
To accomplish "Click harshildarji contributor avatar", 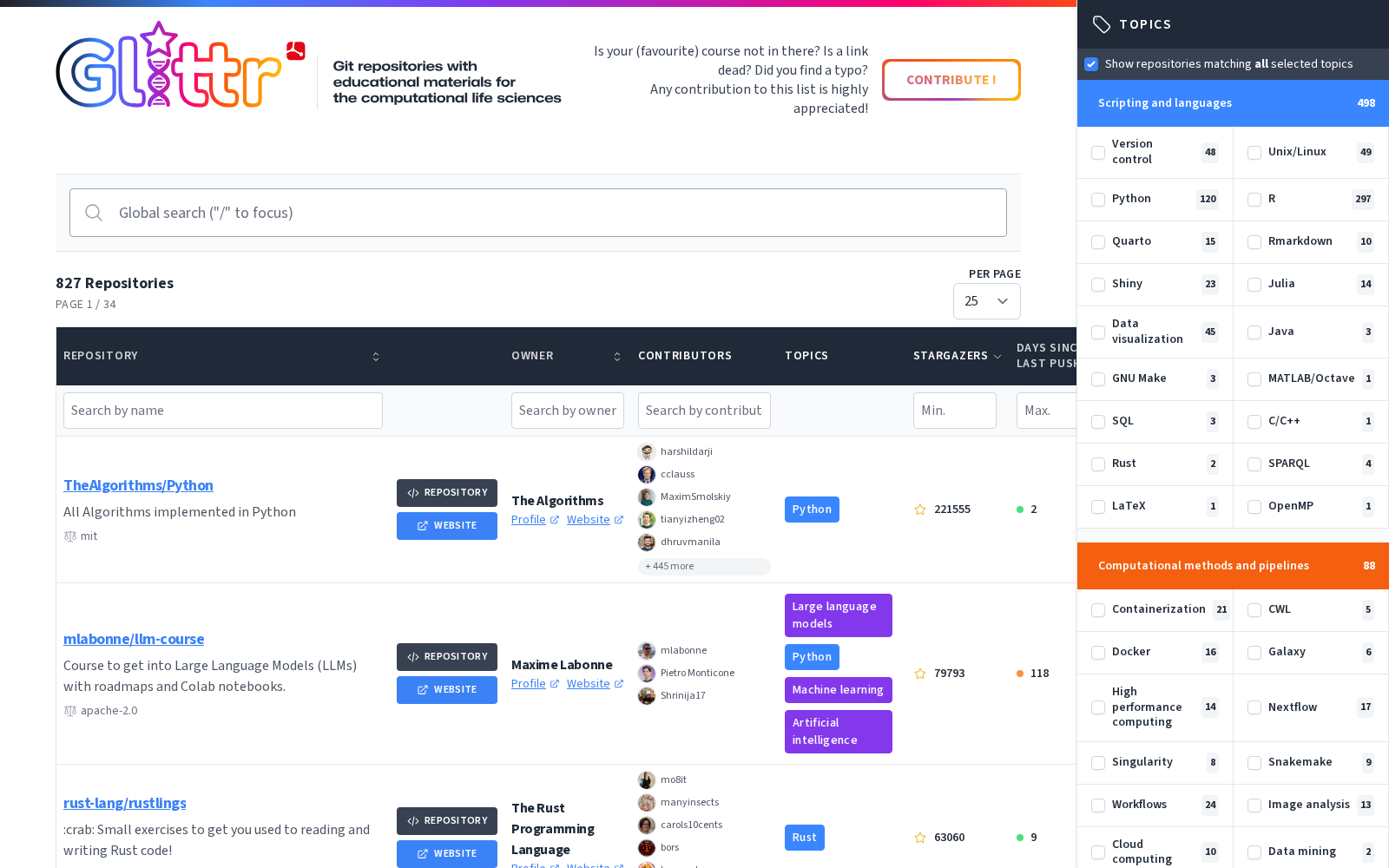I will pos(647,451).
